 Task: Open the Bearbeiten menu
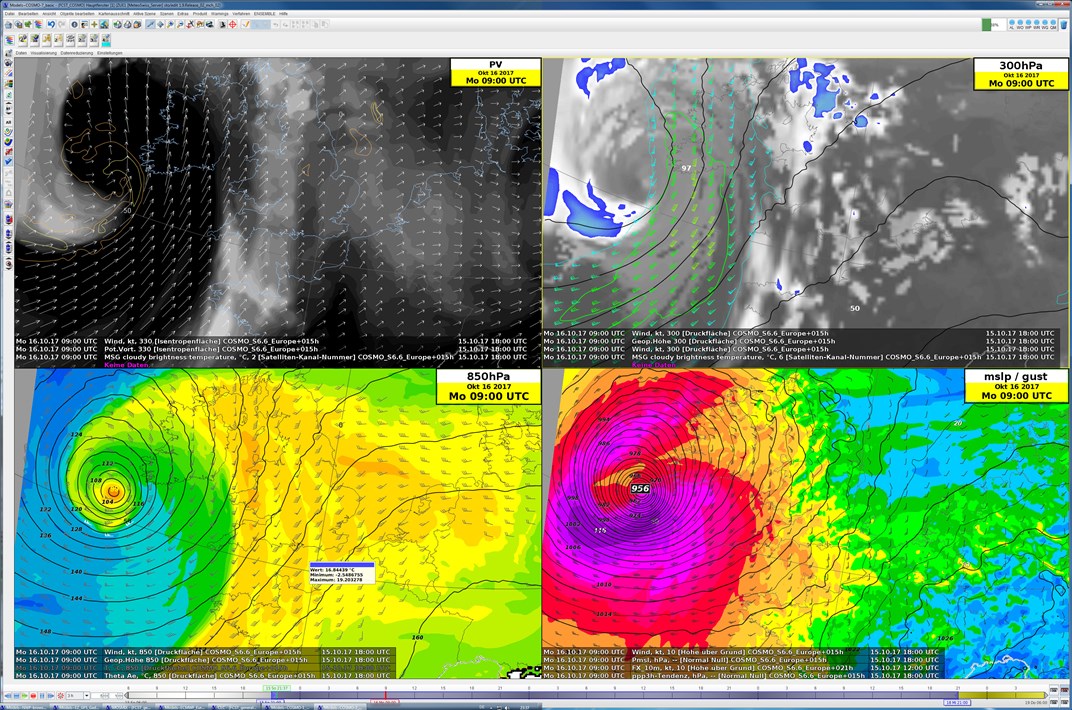click(x=28, y=14)
